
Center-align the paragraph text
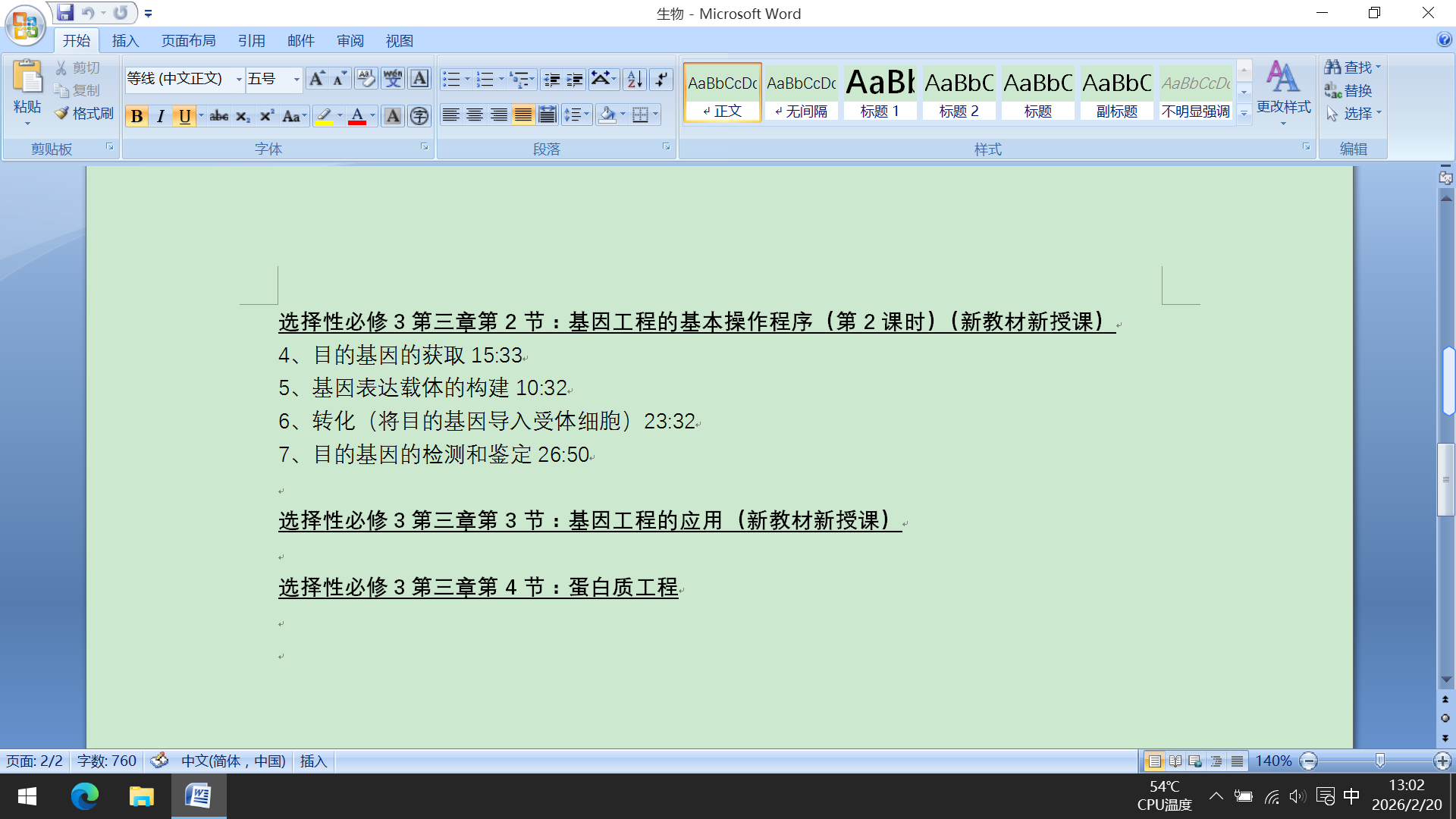click(475, 115)
